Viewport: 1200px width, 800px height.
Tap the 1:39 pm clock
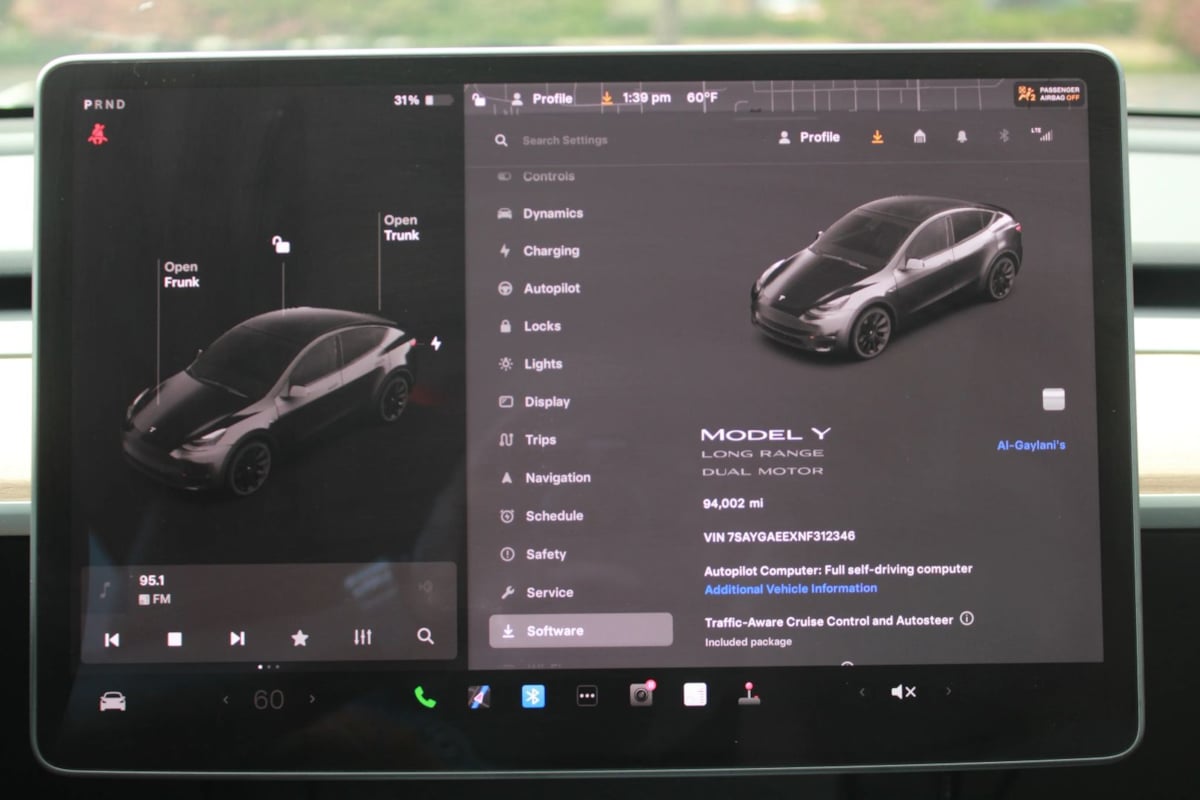tap(646, 98)
